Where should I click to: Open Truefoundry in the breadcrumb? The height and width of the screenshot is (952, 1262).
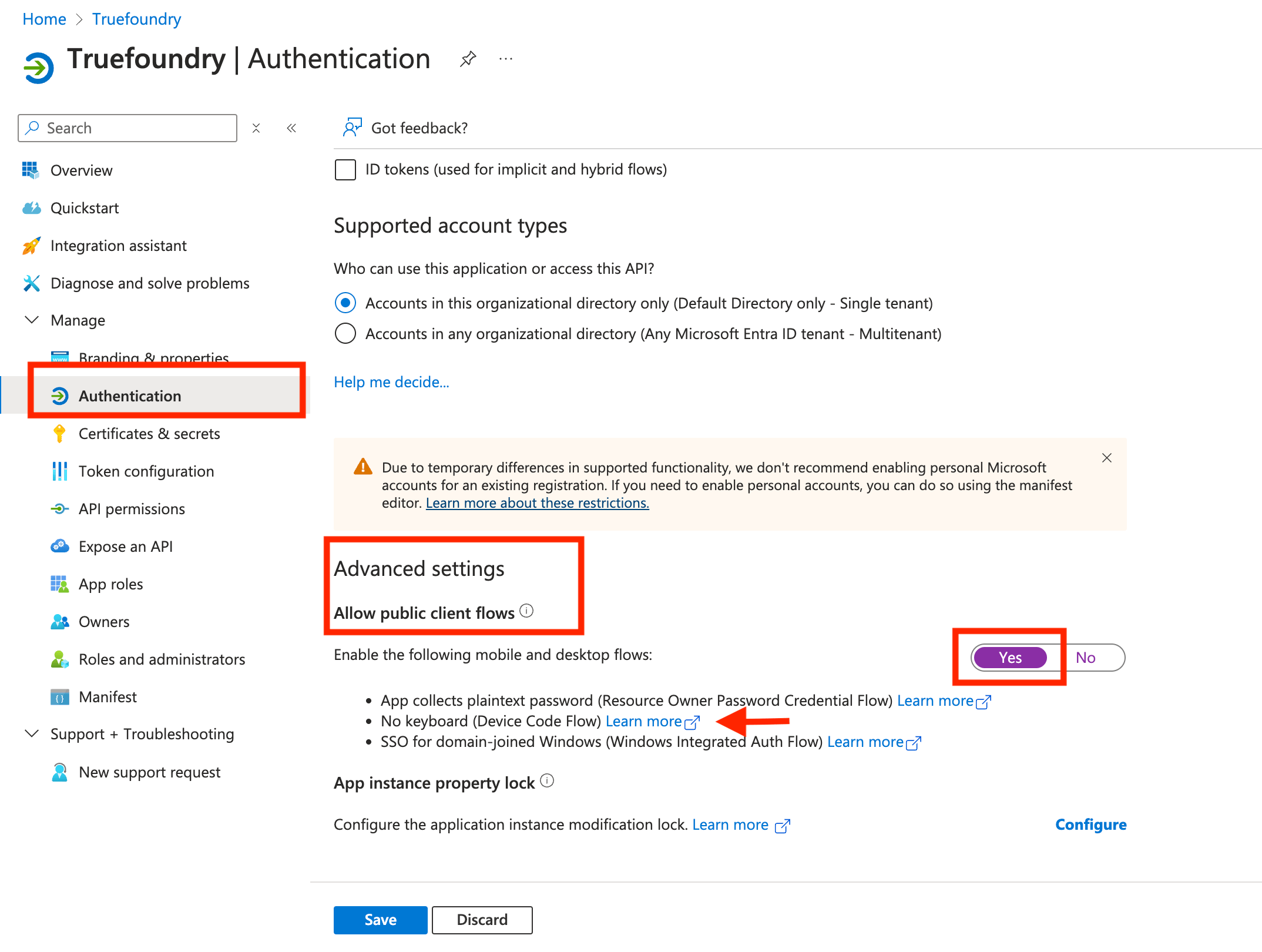[136, 19]
